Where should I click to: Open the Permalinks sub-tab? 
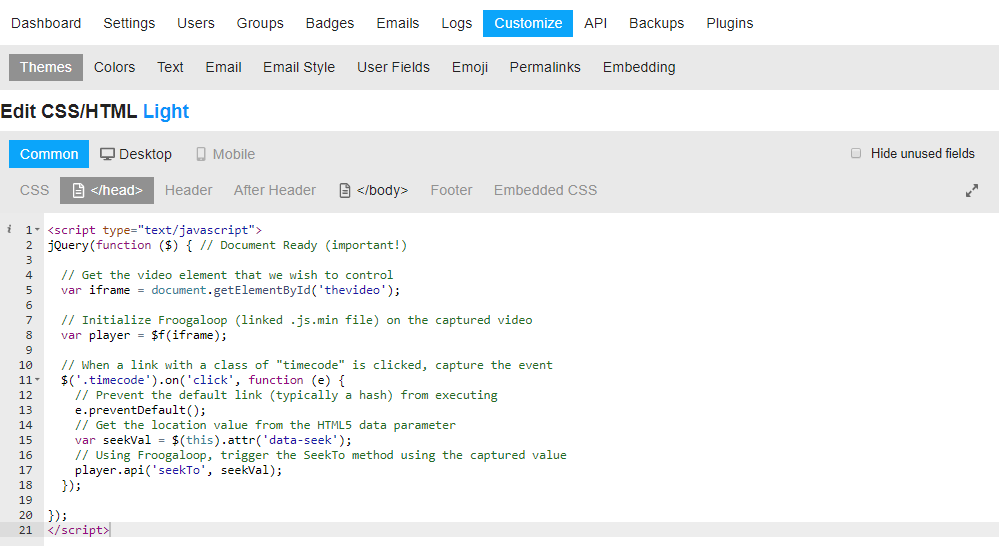545,68
